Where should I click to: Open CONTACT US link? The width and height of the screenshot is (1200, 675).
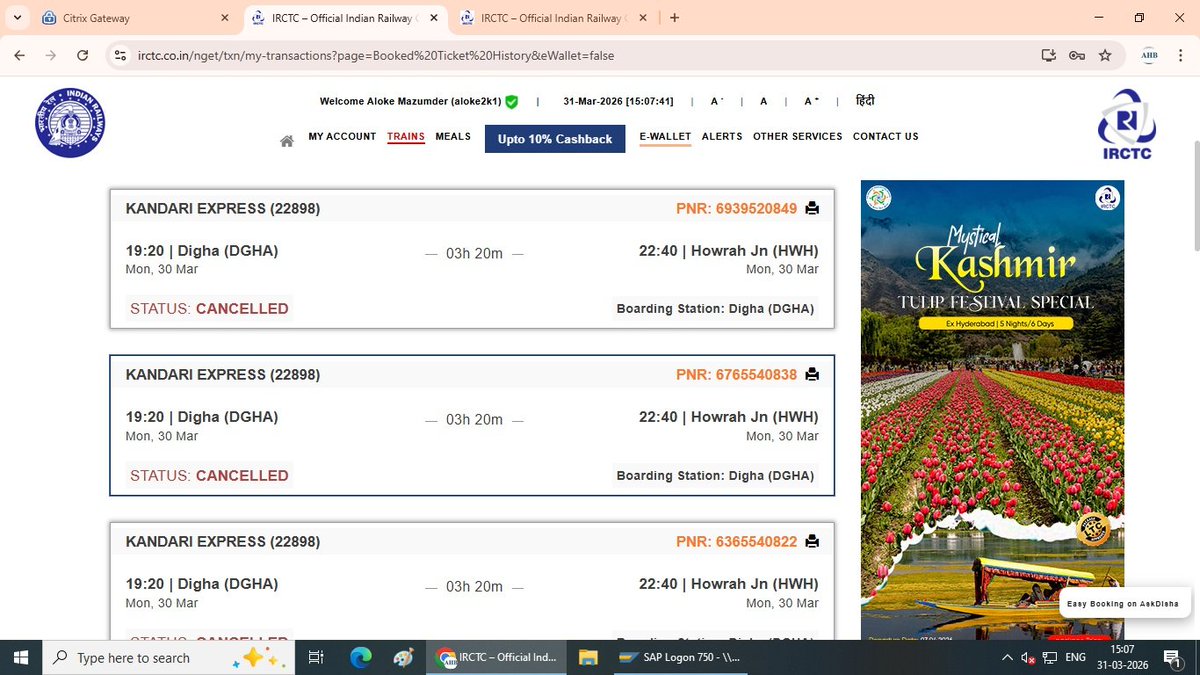[x=885, y=137]
